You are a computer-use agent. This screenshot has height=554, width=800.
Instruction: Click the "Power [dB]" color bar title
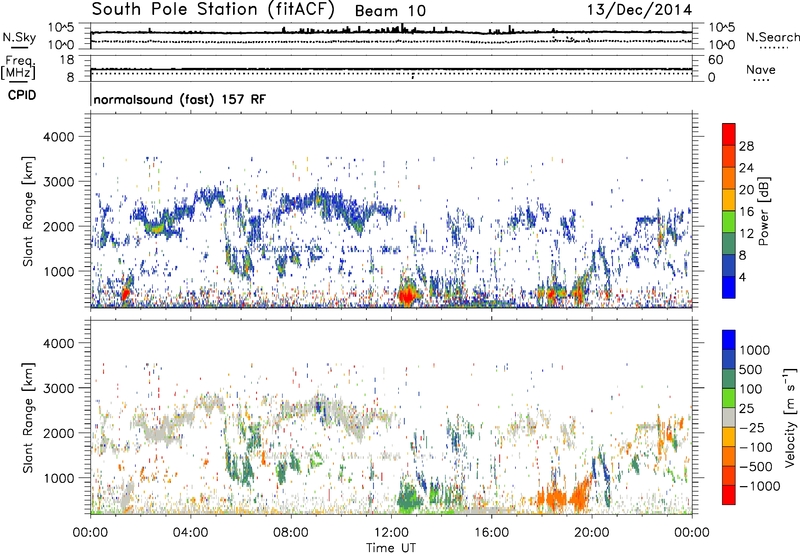[763, 211]
